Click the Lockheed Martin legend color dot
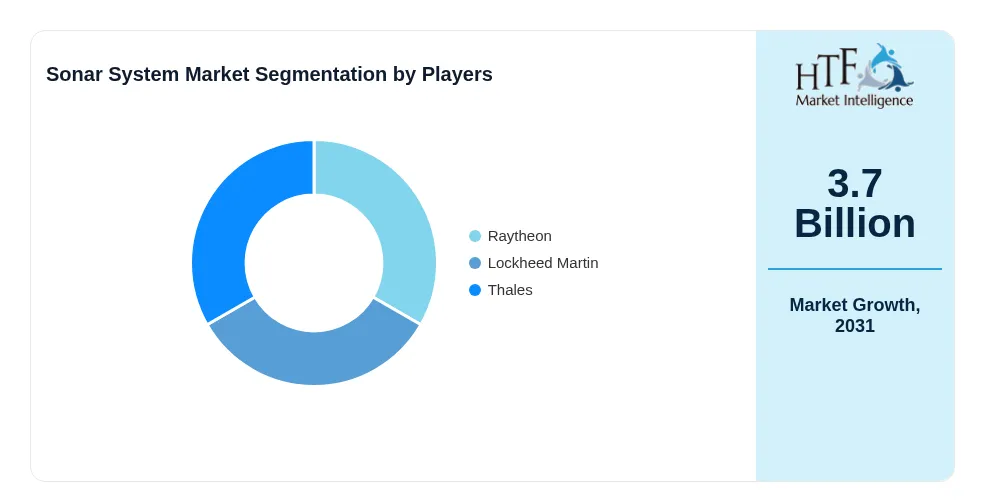Image resolution: width=983 pixels, height=500 pixels. (x=475, y=263)
